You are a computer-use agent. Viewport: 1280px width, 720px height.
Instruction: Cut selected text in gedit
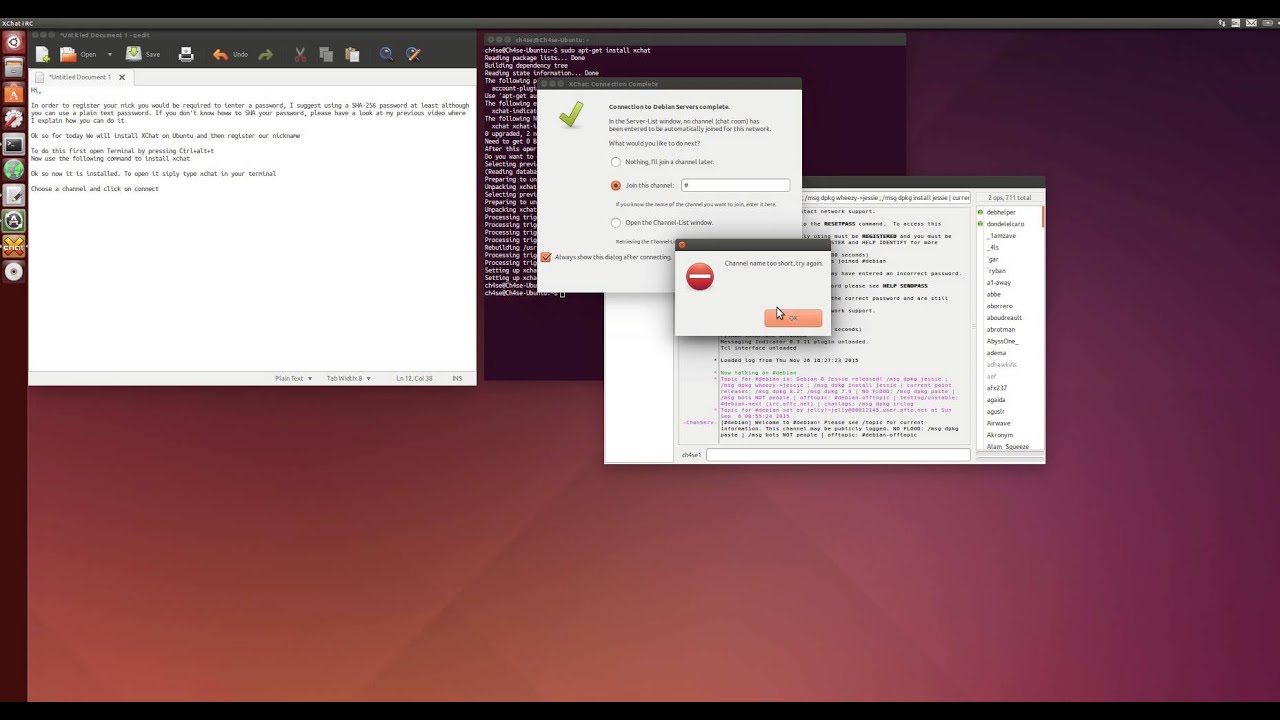click(x=300, y=54)
